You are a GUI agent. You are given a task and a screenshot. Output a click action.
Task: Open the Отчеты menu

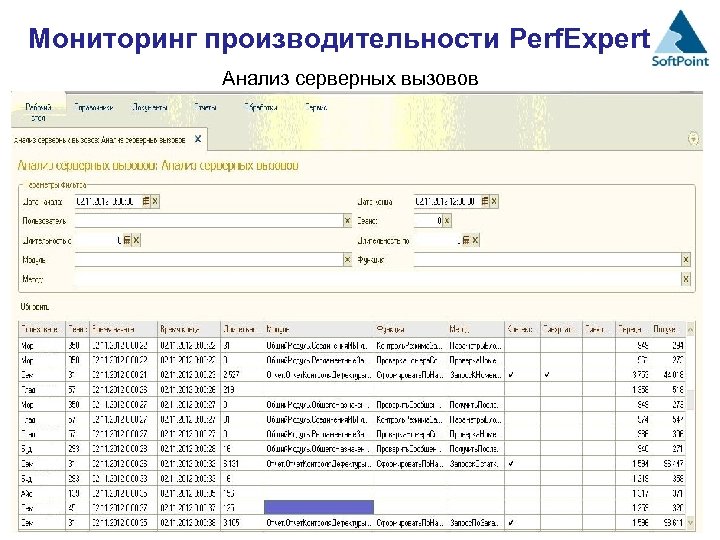(x=205, y=107)
